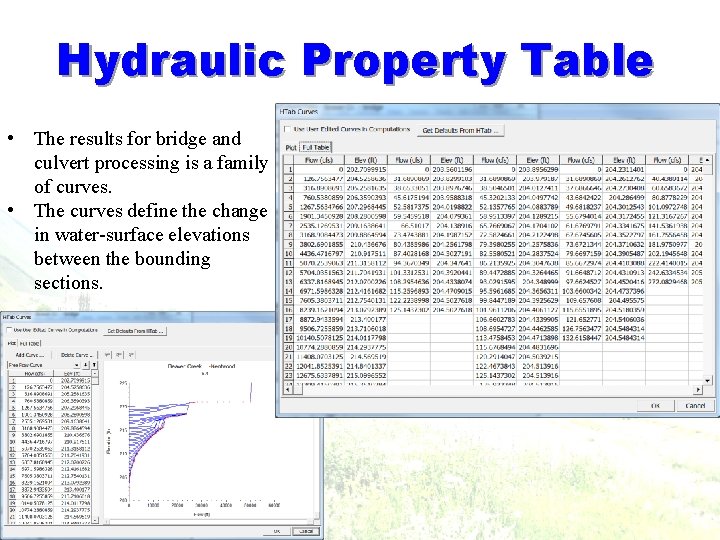
Task: Click Cancel in the Plot window
Action: point(306,531)
